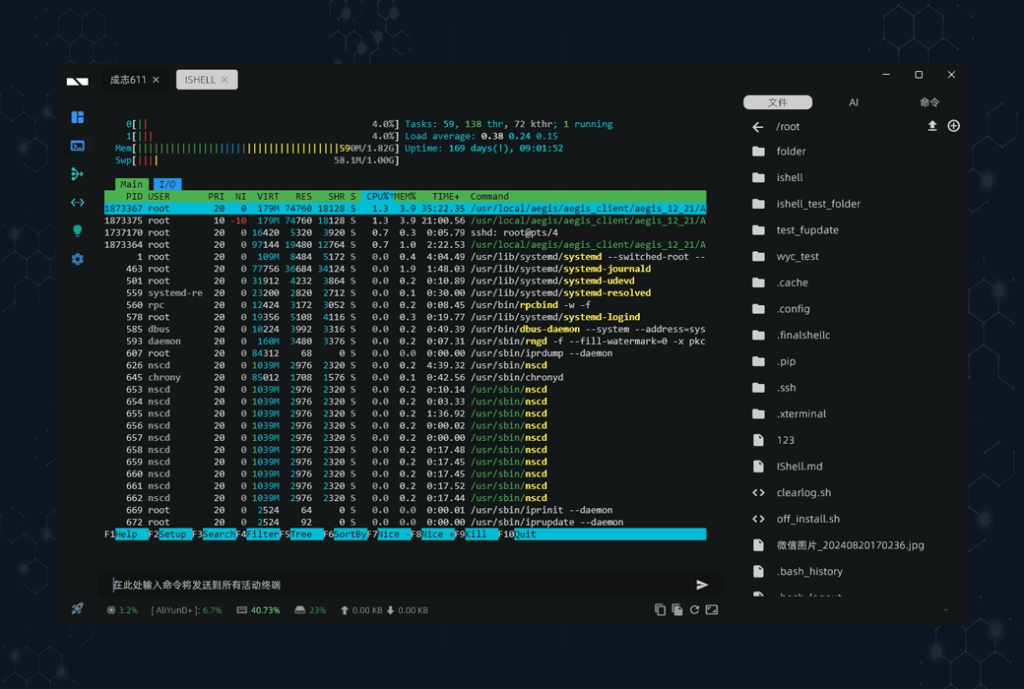Open the settings gear in sidebar
The image size is (1024, 689).
coord(77,259)
